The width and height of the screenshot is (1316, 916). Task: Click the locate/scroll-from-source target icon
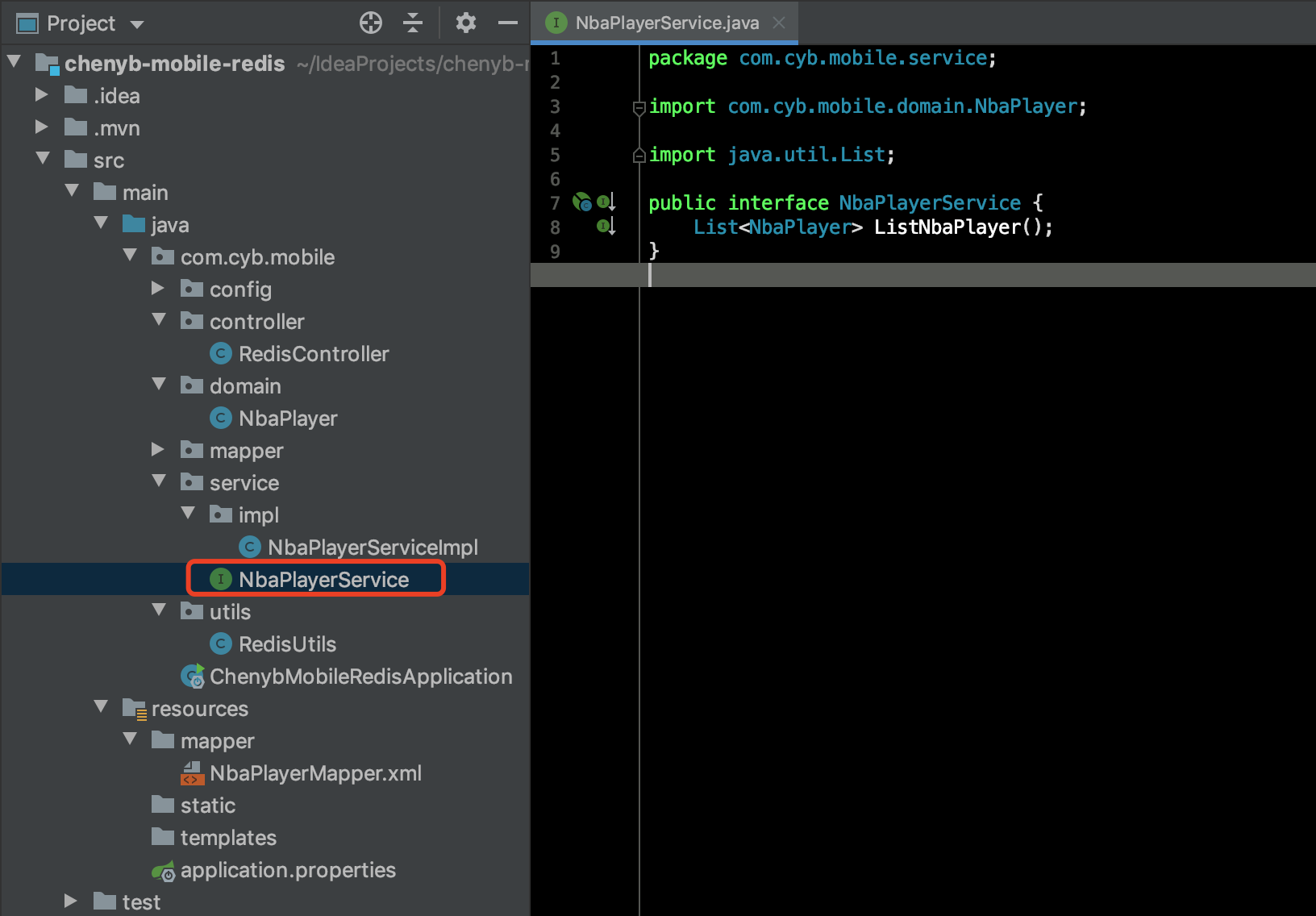371,23
